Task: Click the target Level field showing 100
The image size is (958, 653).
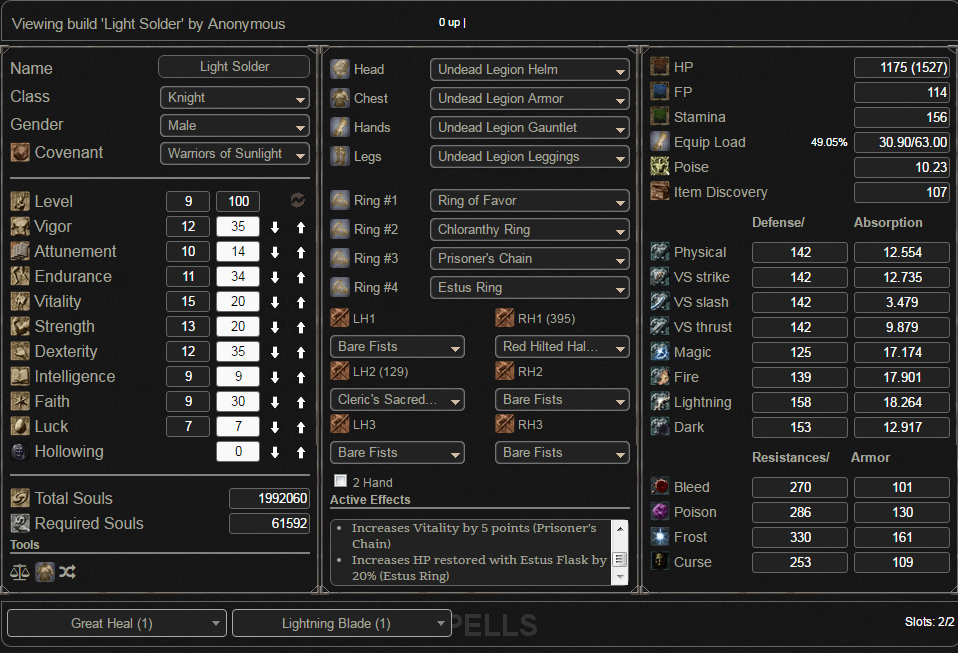Action: [238, 201]
